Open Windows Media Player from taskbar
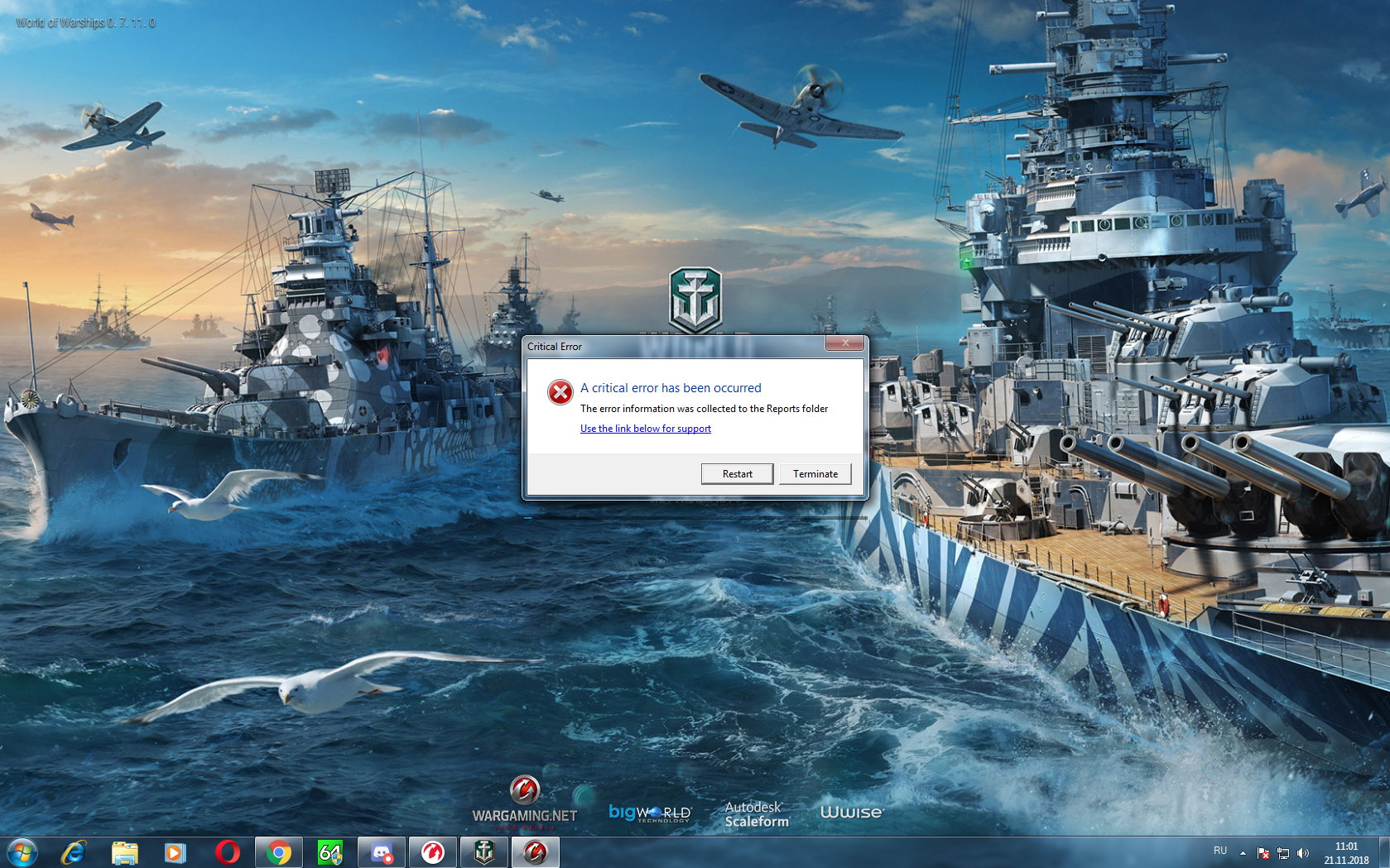The width and height of the screenshot is (1390, 868). tap(175, 852)
